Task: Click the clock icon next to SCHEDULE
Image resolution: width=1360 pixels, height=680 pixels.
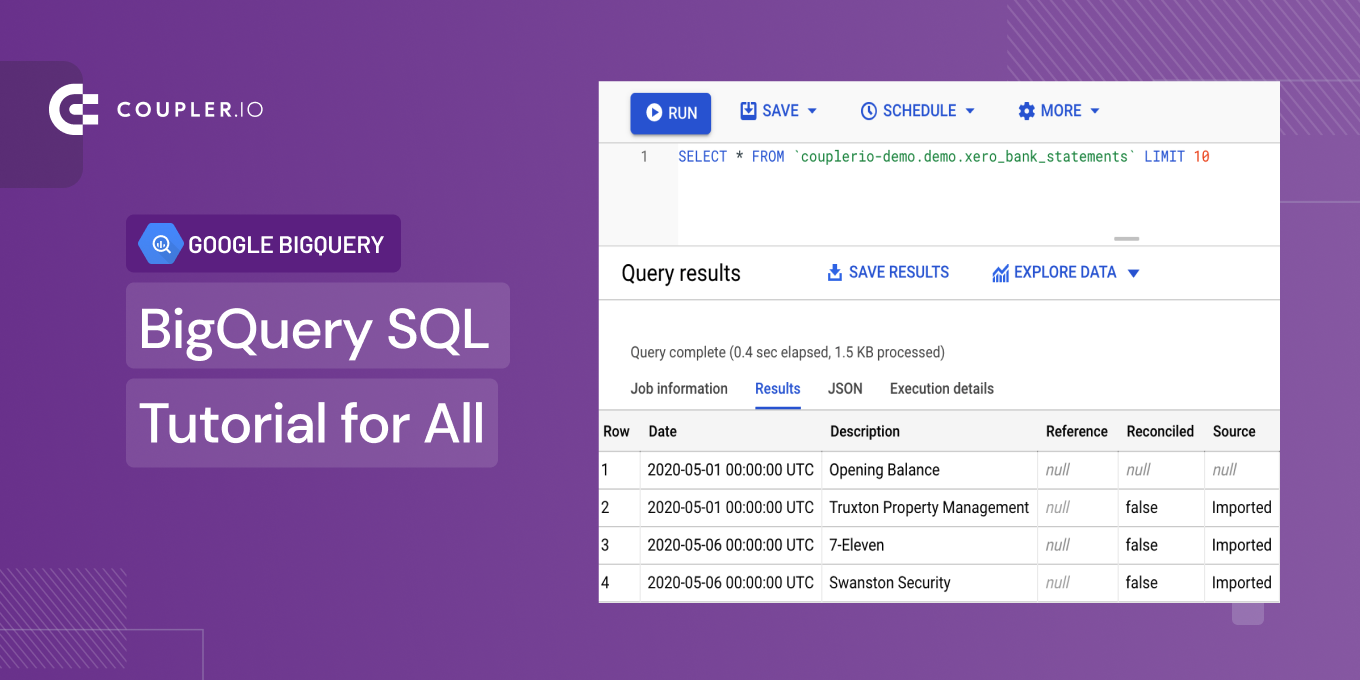Action: (x=869, y=110)
